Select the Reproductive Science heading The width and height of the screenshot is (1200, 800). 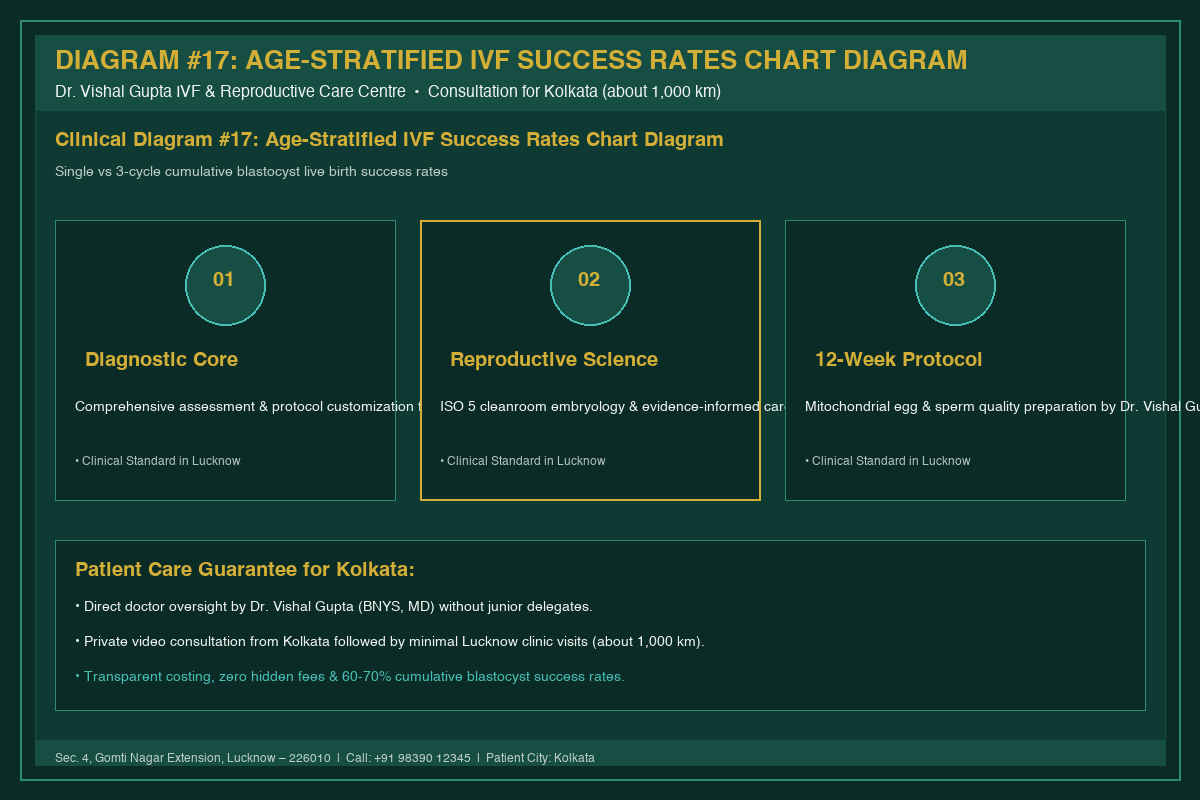tap(554, 360)
